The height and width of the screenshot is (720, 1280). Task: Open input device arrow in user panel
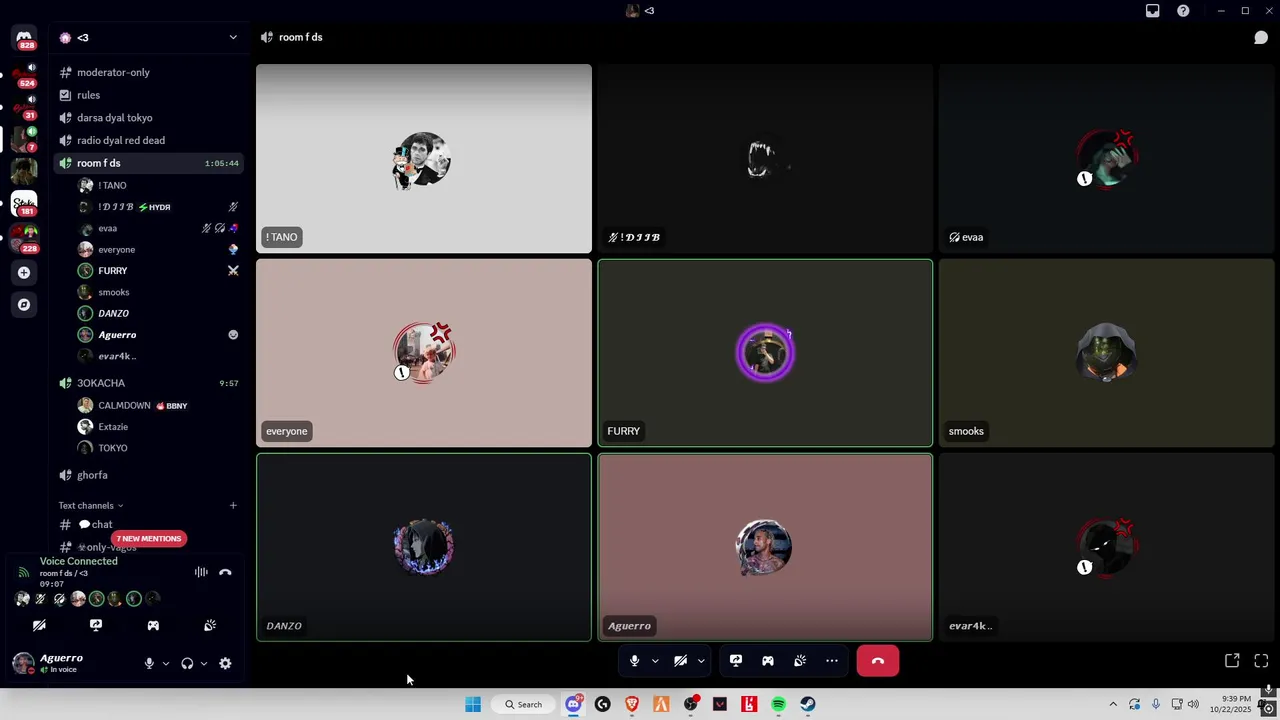point(166,663)
